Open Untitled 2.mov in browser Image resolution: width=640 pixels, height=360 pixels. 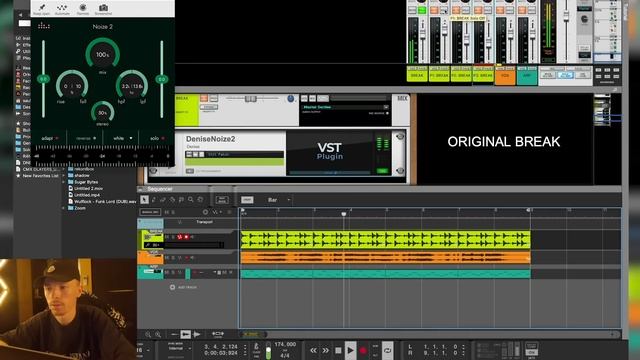click(x=89, y=189)
